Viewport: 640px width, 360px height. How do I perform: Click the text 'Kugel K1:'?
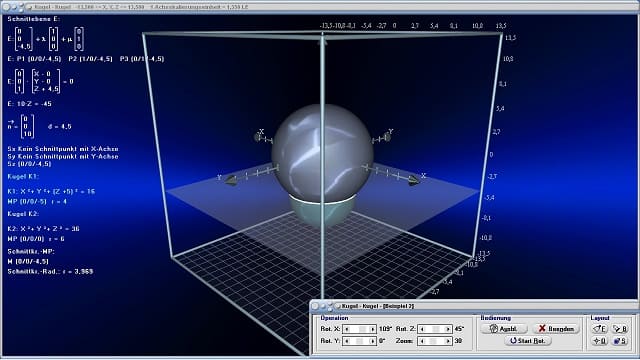tap(23, 176)
